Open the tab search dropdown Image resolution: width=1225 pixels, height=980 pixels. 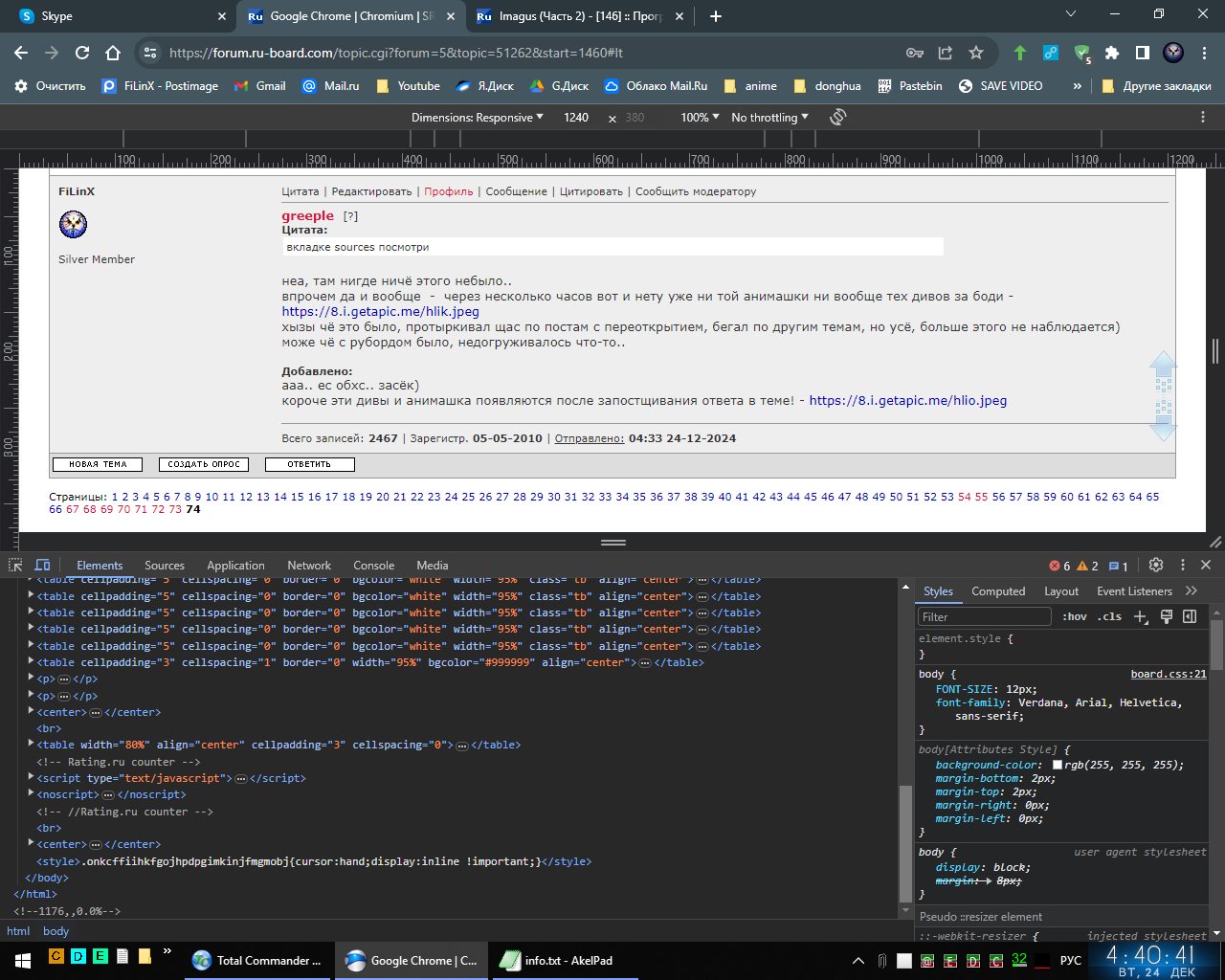click(x=1070, y=14)
